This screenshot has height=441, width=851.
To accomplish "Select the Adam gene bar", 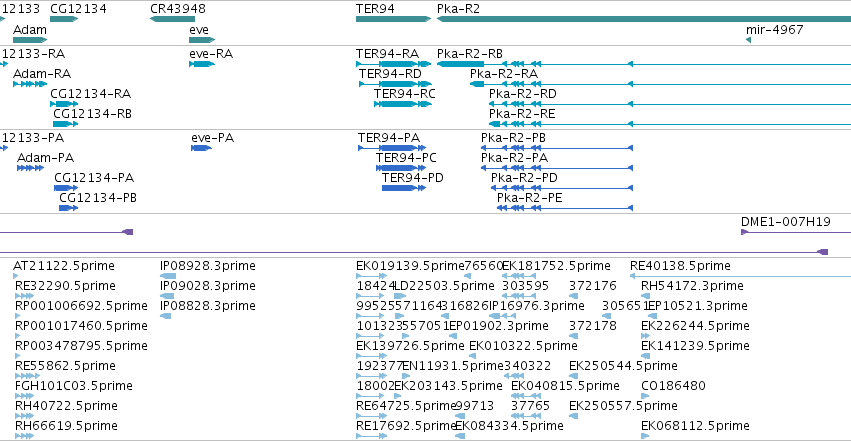I will coord(30,40).
